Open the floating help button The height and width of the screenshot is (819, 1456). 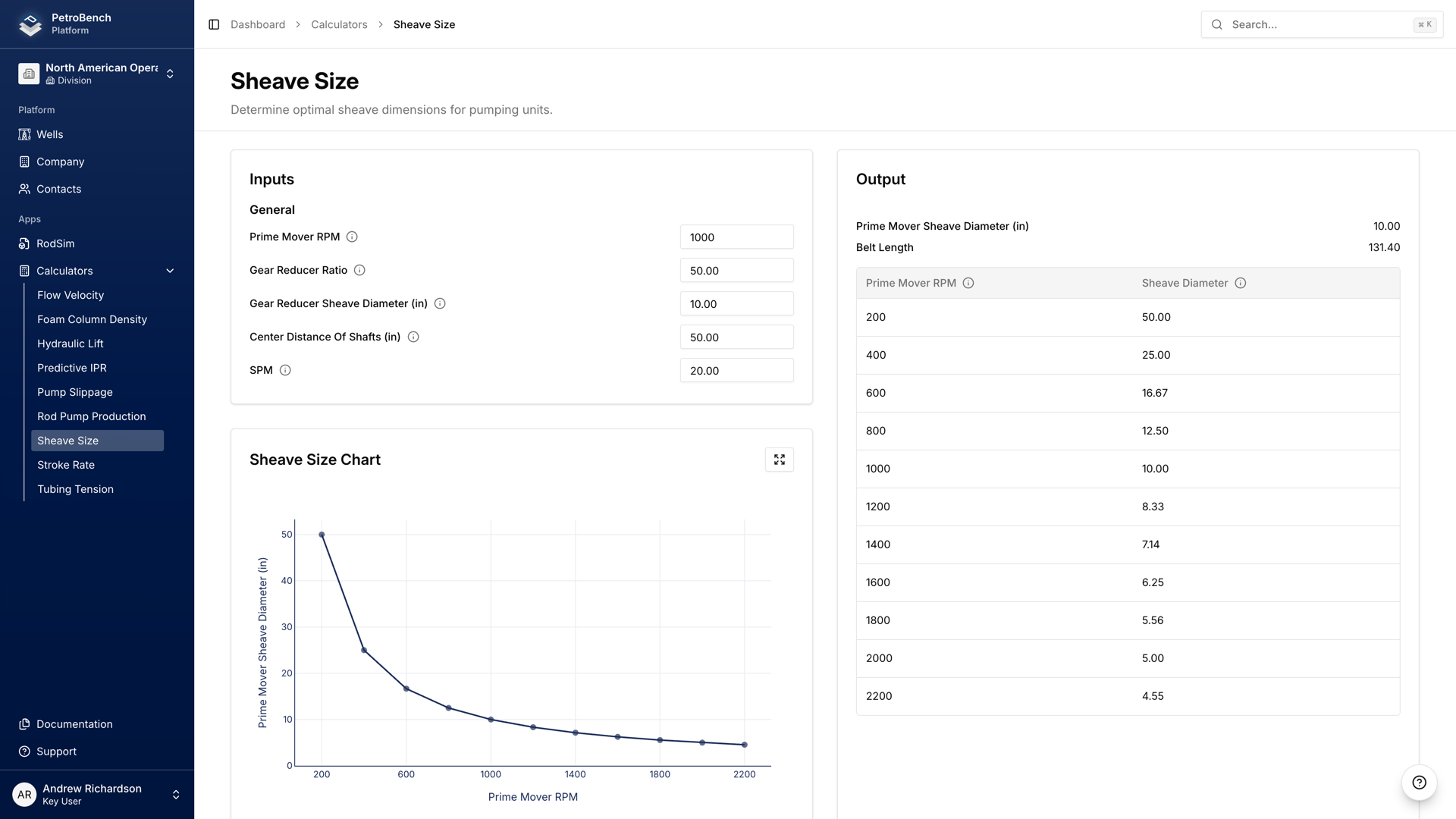point(1418,783)
